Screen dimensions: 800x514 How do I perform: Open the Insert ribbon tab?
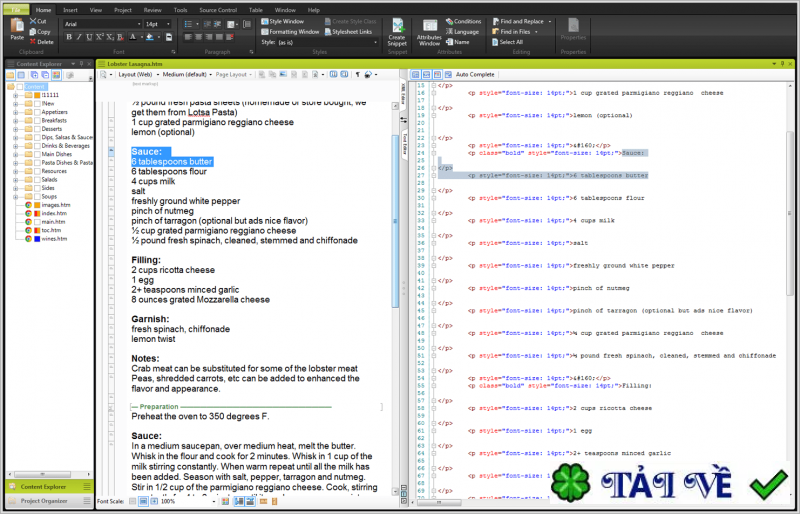click(x=70, y=9)
